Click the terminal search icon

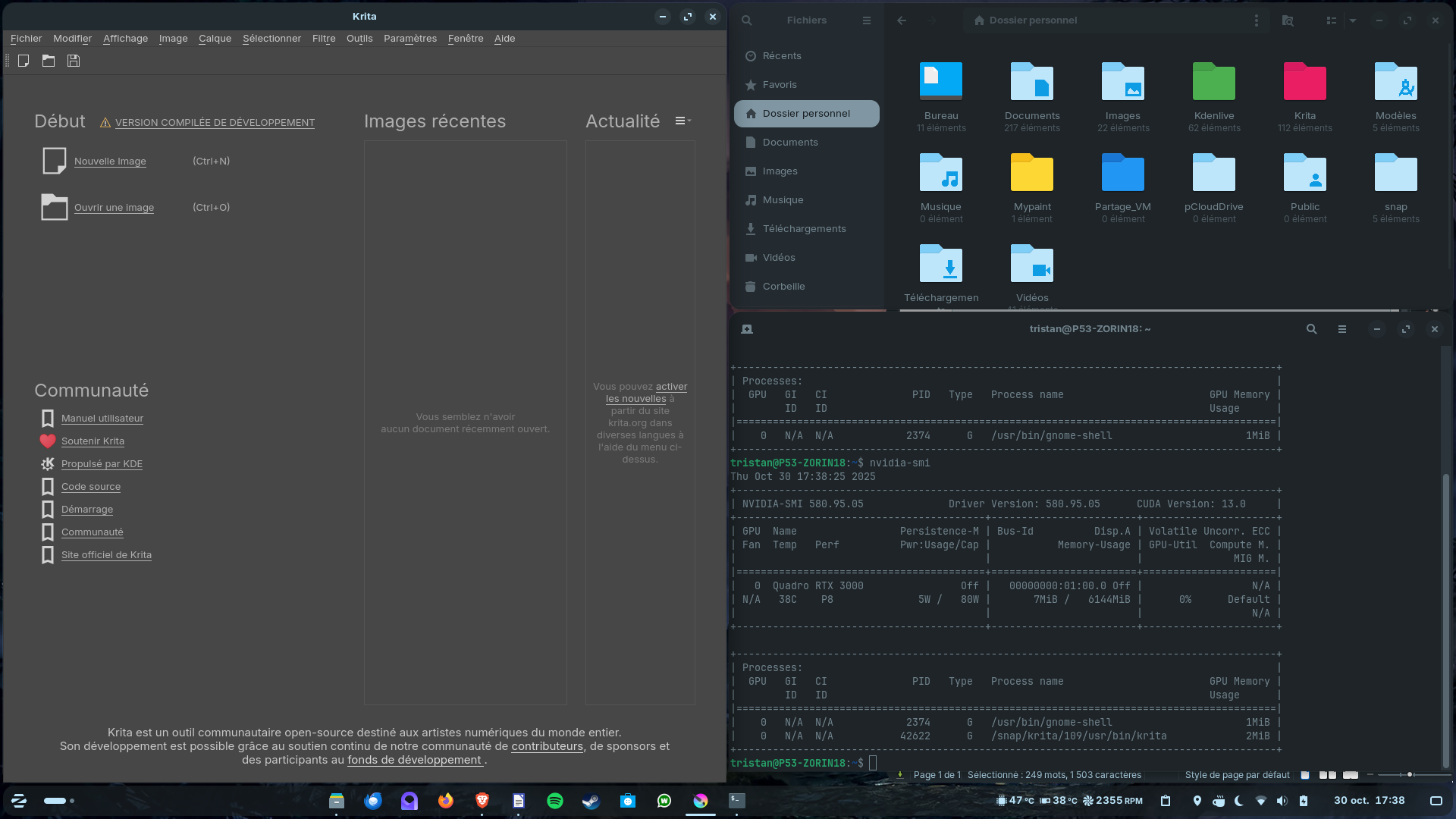tap(1311, 329)
